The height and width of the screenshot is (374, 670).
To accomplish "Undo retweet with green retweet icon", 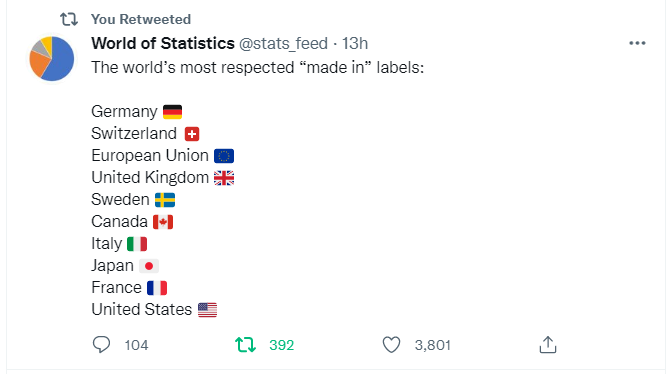I will click(245, 345).
